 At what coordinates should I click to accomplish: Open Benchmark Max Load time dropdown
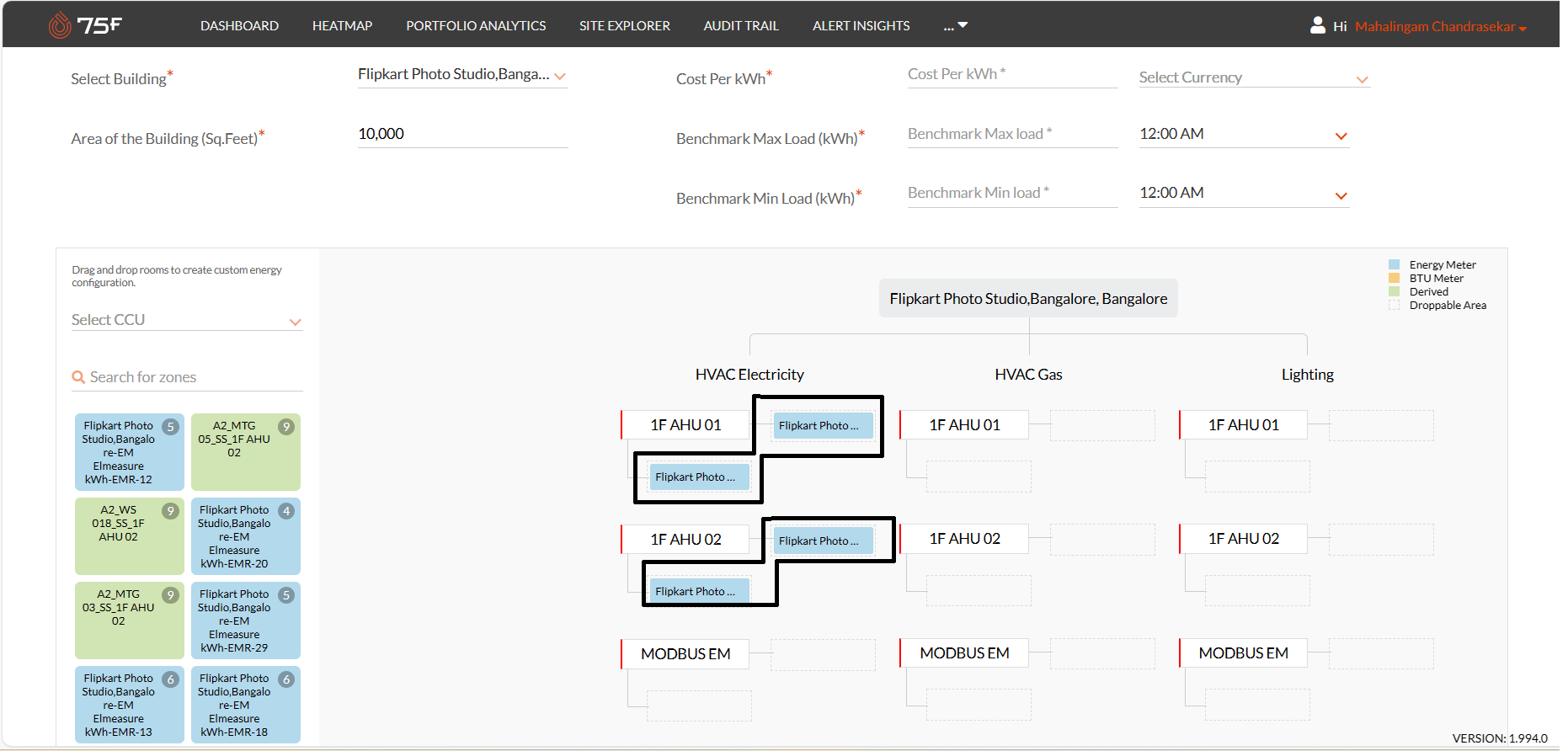(1244, 135)
